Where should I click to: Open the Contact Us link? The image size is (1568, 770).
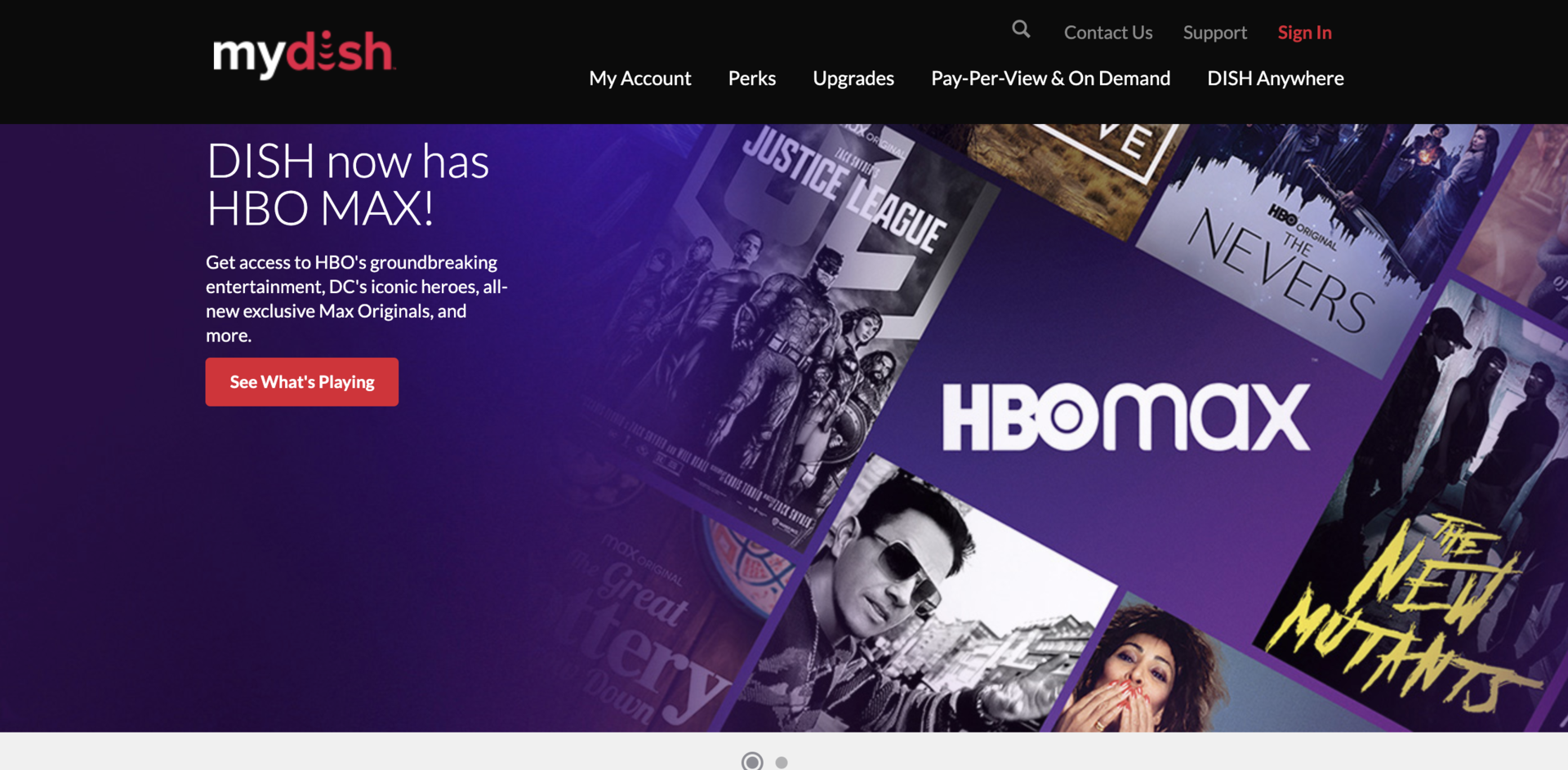[x=1107, y=33]
